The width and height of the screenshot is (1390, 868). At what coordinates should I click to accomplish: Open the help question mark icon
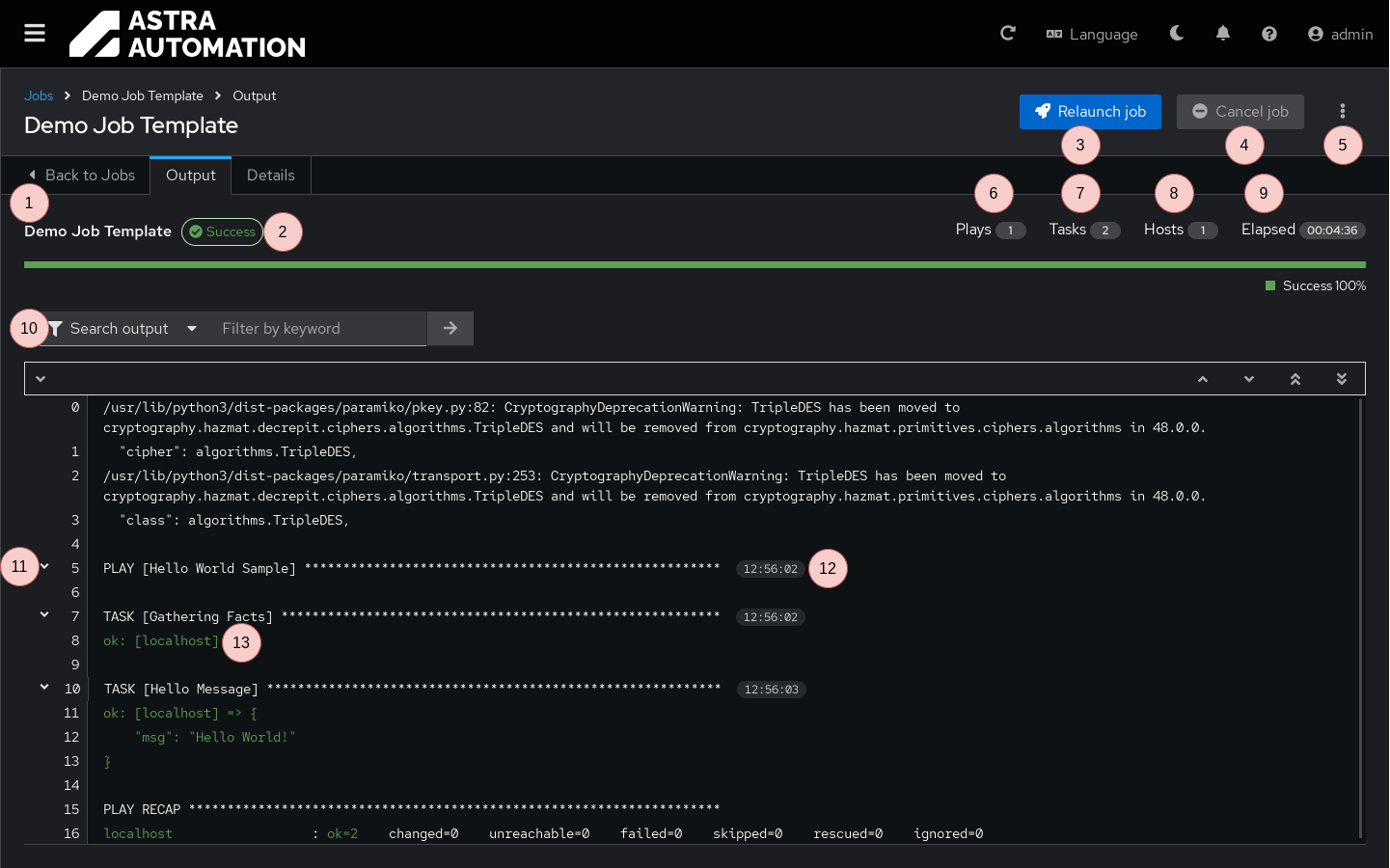point(1269,34)
